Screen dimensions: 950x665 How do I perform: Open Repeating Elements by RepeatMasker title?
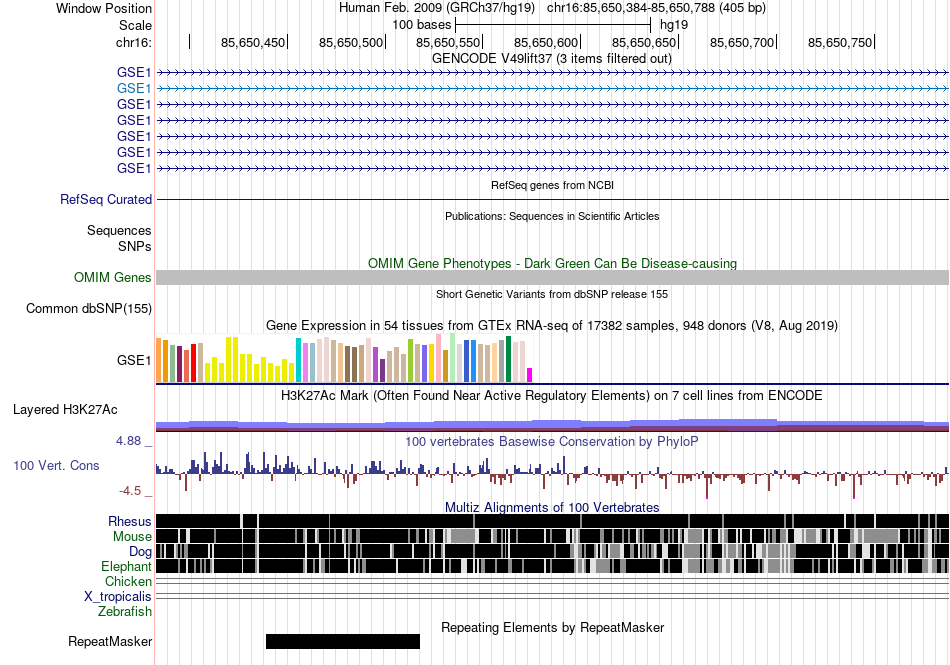click(552, 627)
